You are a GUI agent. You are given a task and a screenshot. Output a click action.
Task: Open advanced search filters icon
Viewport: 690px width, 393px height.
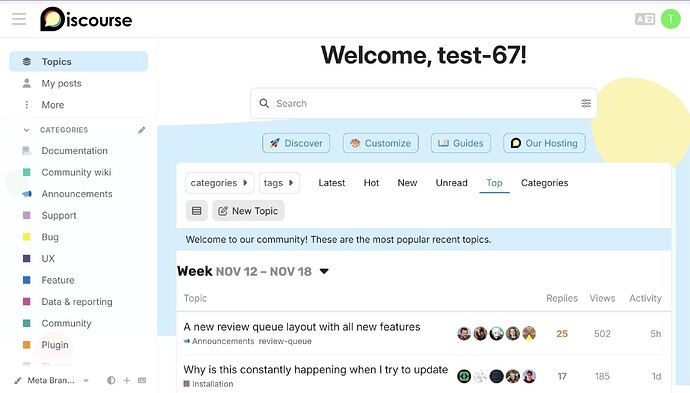tap(586, 103)
